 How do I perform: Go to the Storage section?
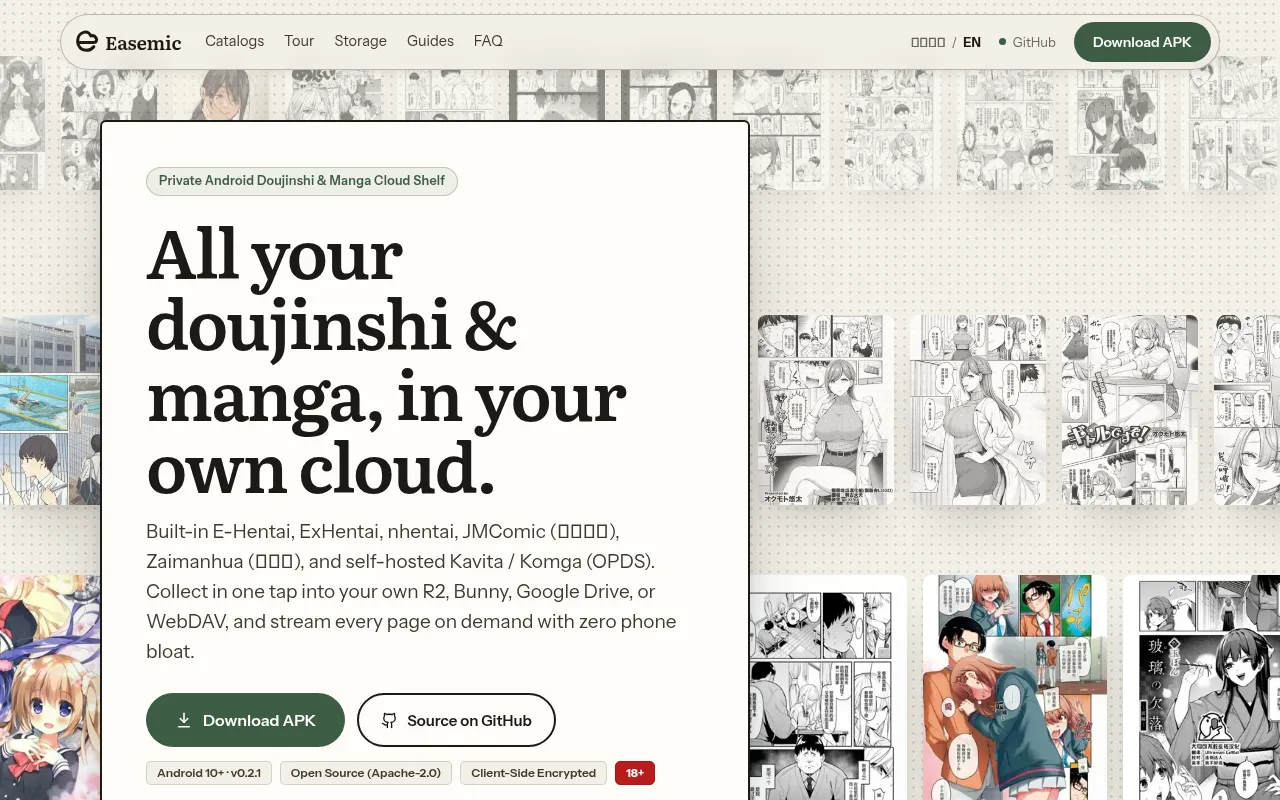click(x=360, y=41)
